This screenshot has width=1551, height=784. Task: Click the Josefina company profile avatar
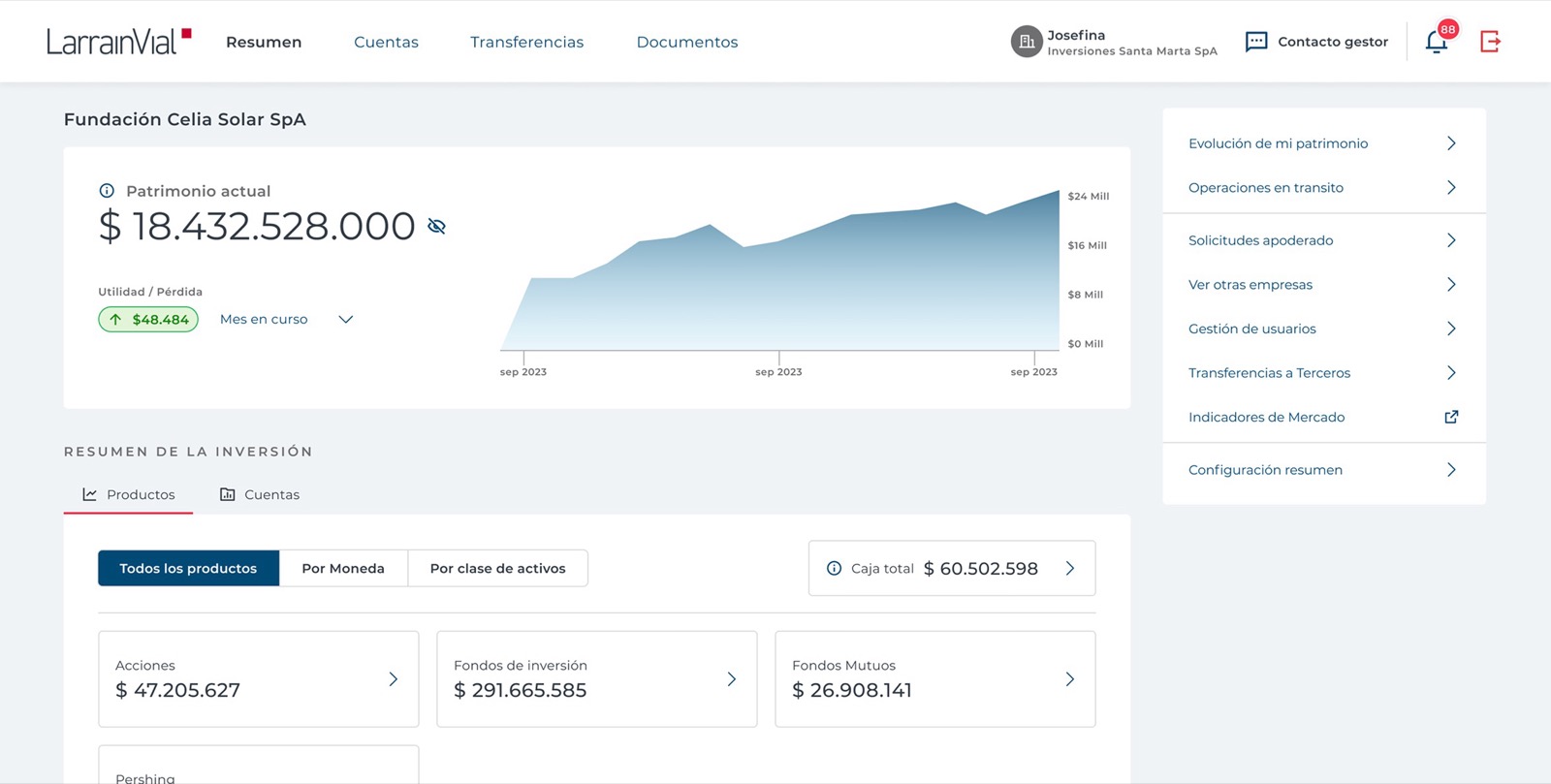coord(1027,42)
